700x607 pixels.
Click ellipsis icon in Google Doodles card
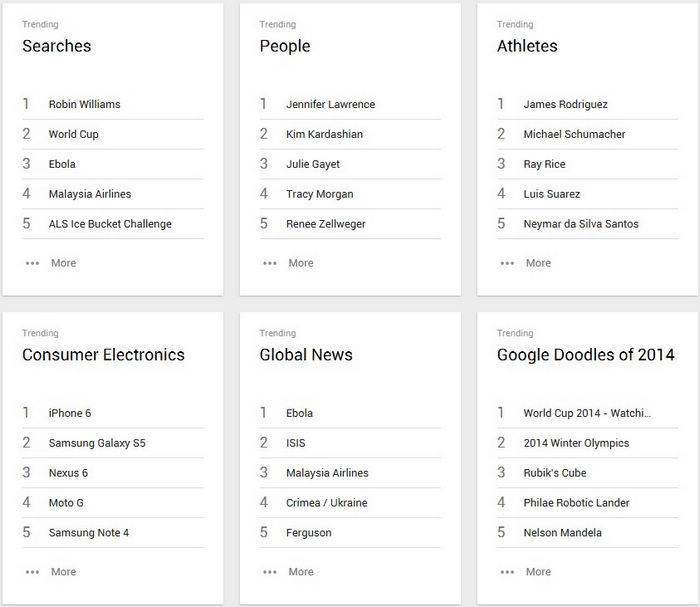tap(508, 572)
